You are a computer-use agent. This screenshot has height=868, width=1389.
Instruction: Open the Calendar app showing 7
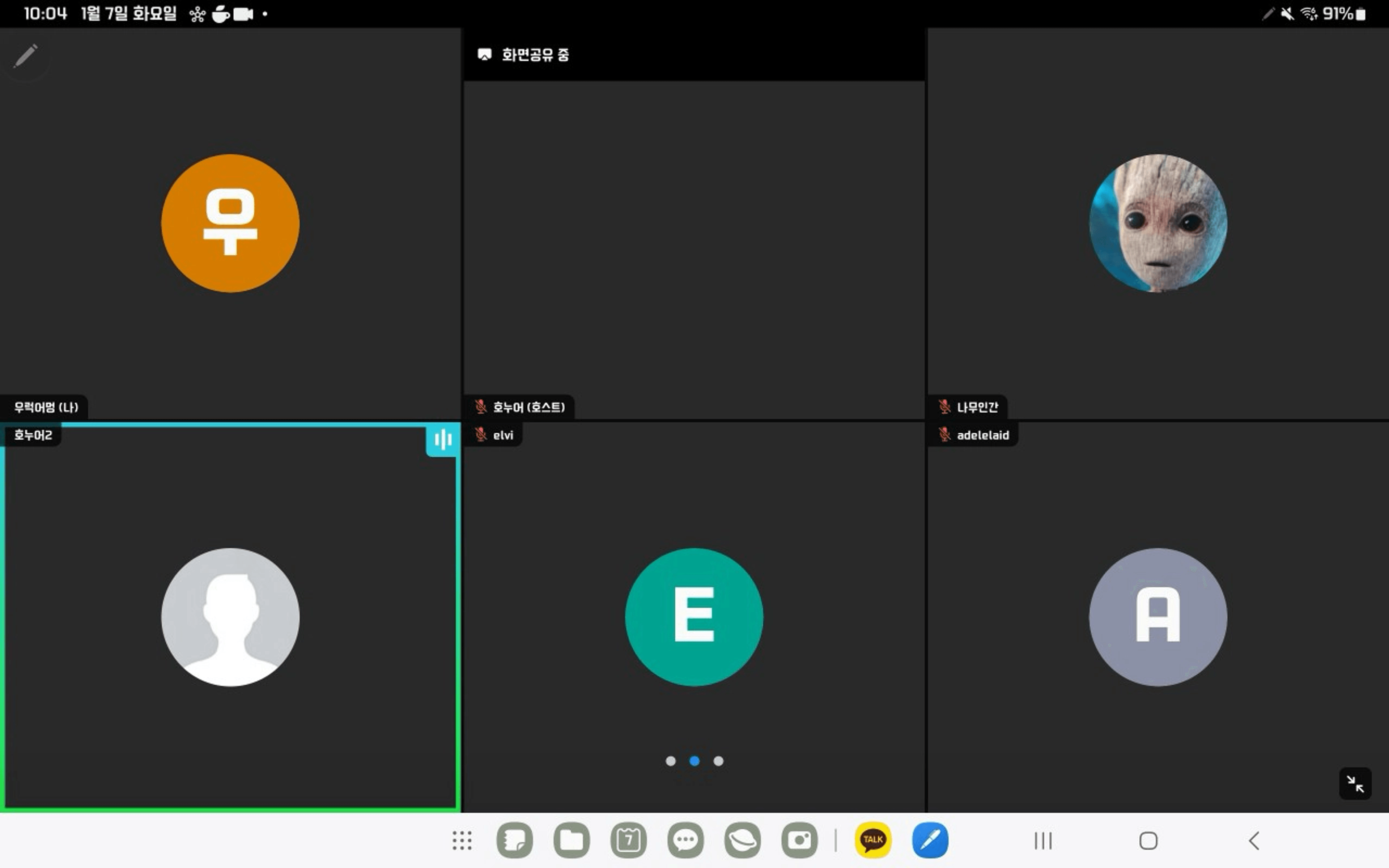click(x=629, y=841)
